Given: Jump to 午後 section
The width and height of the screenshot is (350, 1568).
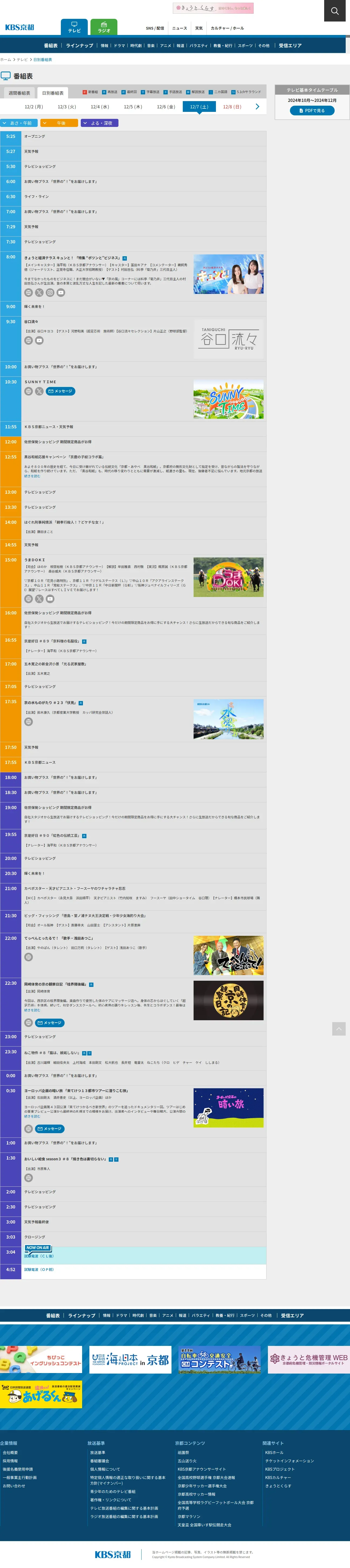Looking at the screenshot, I should [x=59, y=123].
